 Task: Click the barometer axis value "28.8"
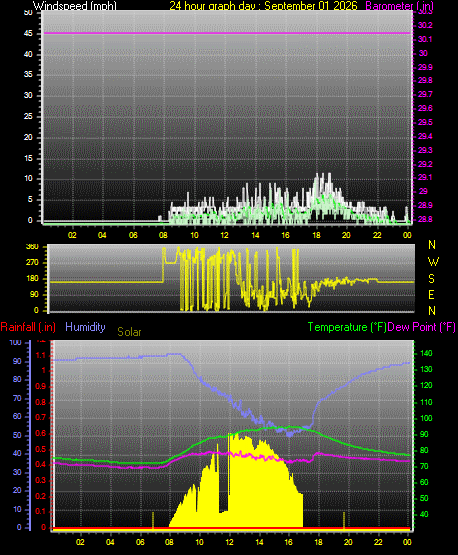pos(425,219)
